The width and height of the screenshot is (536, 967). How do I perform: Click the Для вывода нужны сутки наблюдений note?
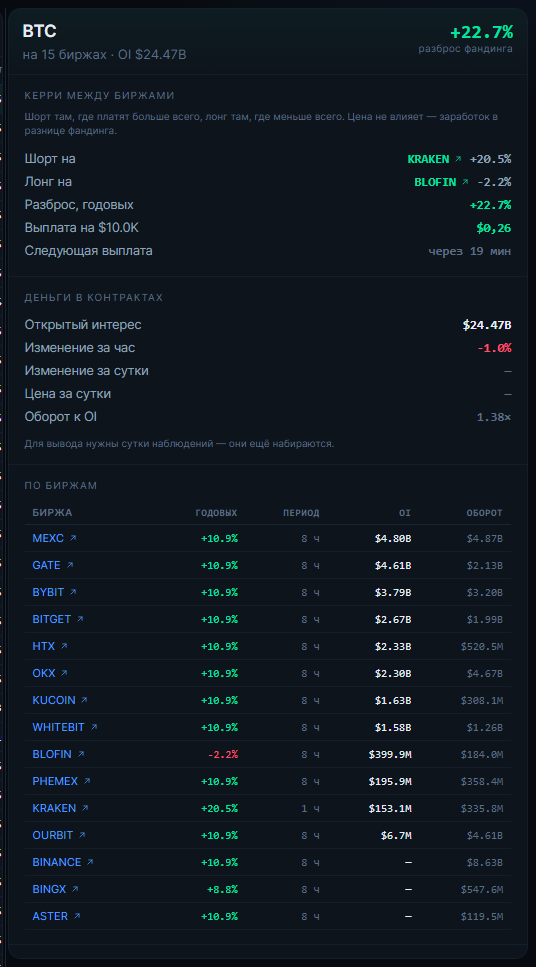point(179,443)
